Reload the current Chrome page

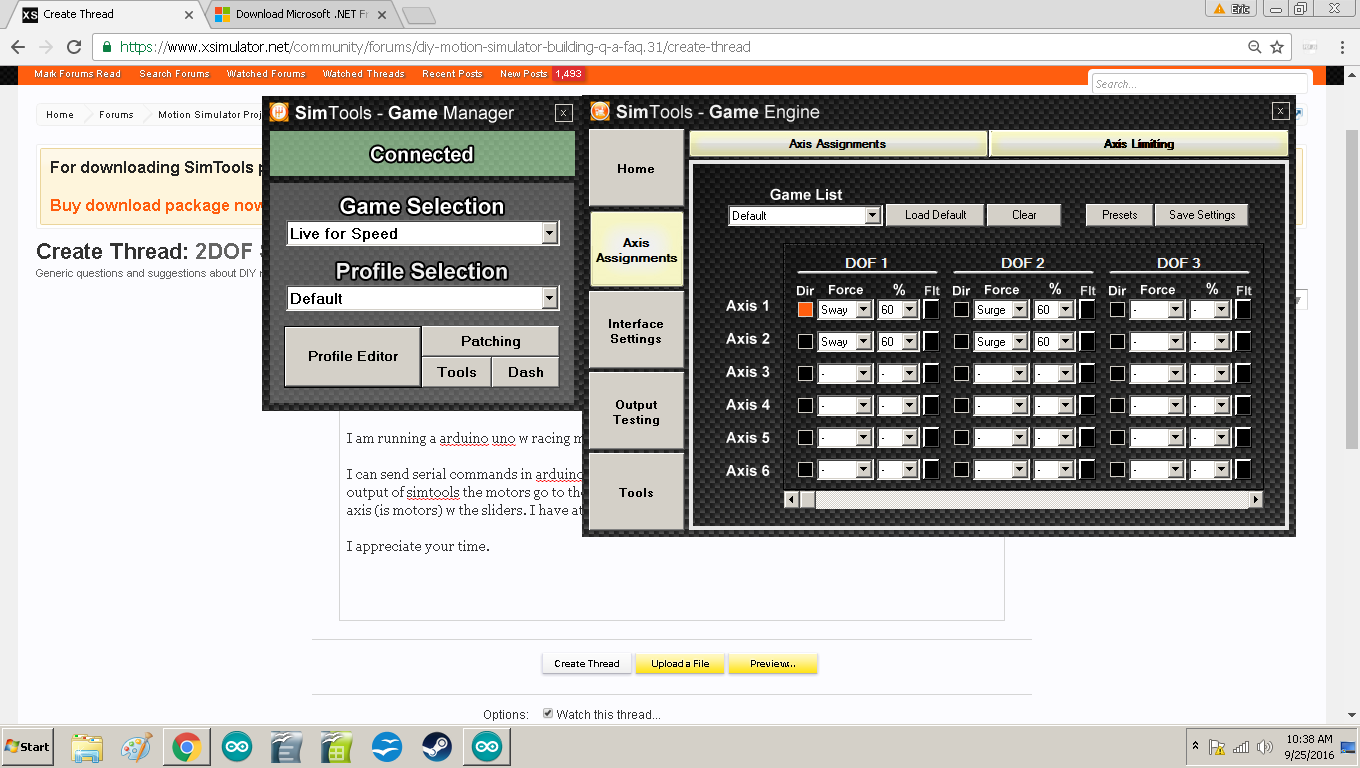tap(74, 47)
